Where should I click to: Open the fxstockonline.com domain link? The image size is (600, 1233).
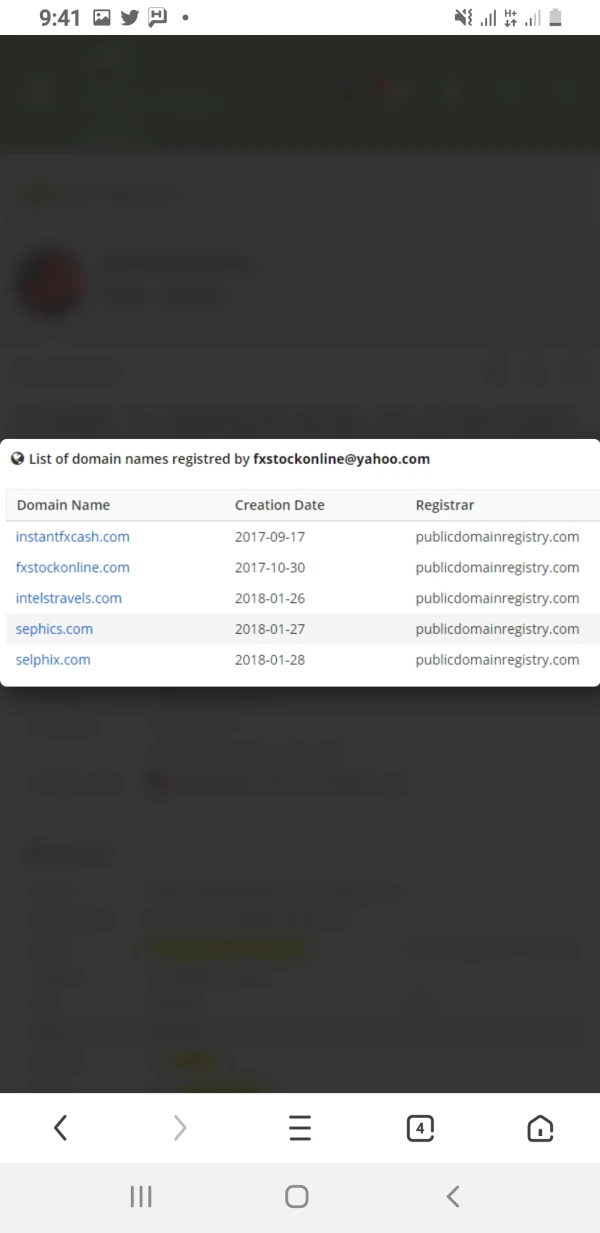[73, 568]
